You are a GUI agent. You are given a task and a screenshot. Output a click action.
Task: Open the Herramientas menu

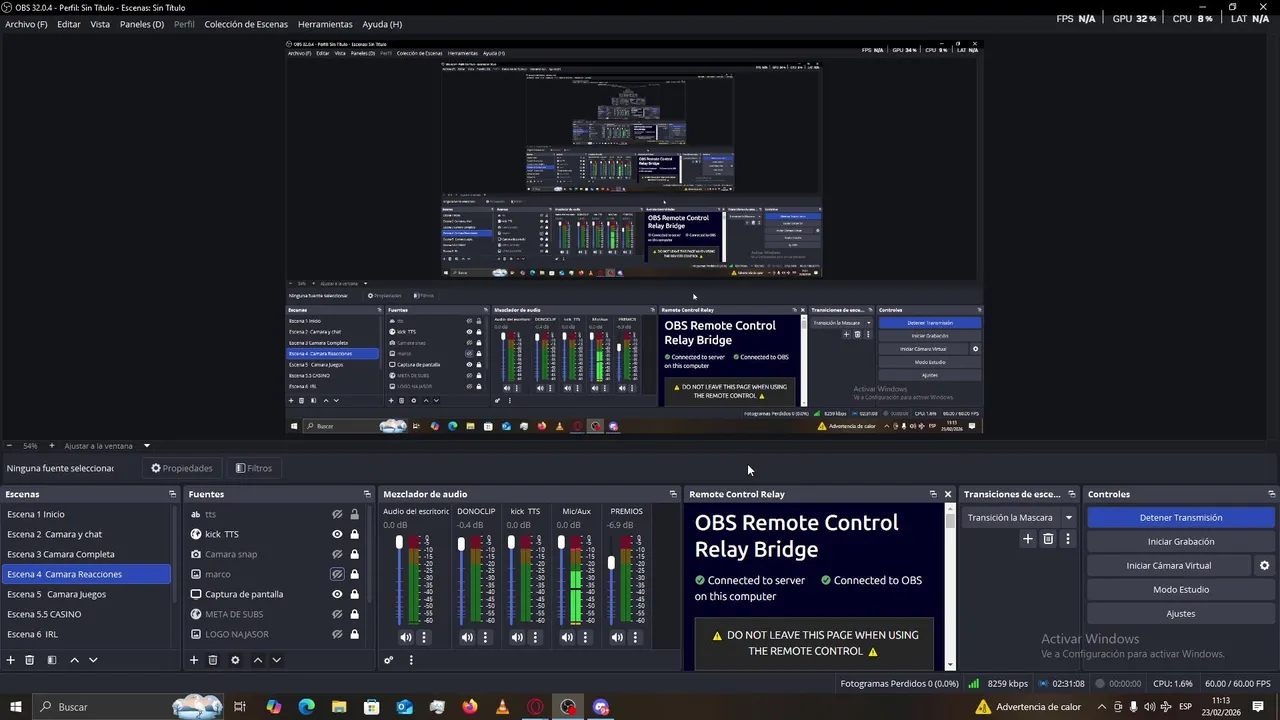(x=325, y=24)
